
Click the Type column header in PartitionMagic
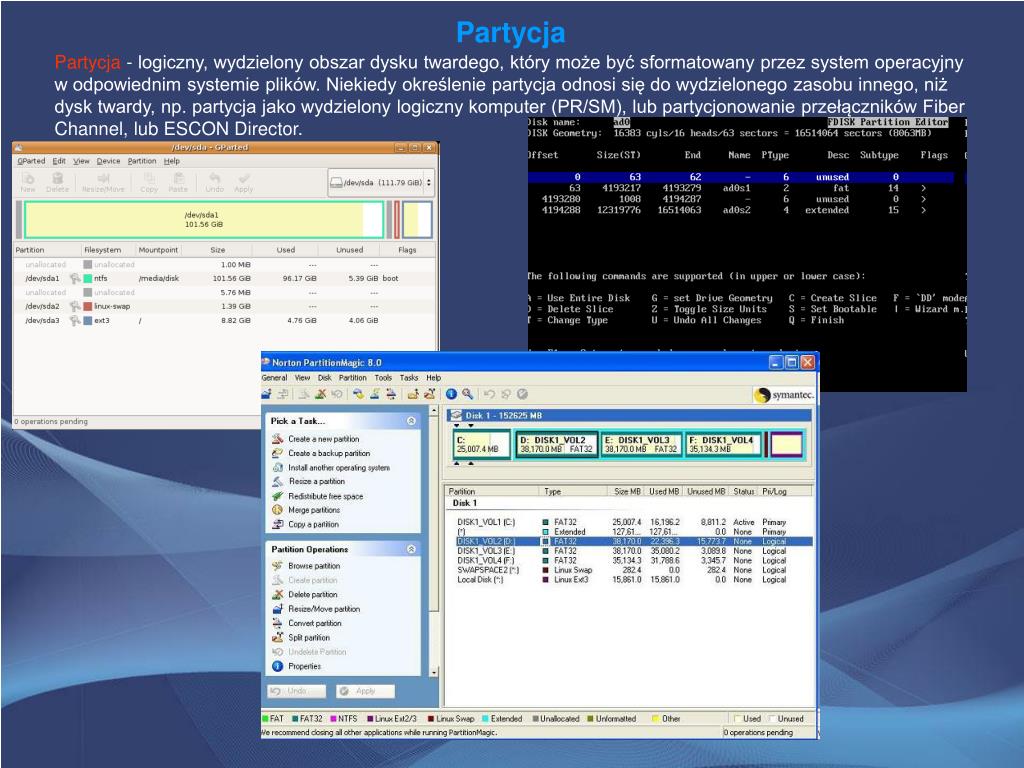click(573, 491)
